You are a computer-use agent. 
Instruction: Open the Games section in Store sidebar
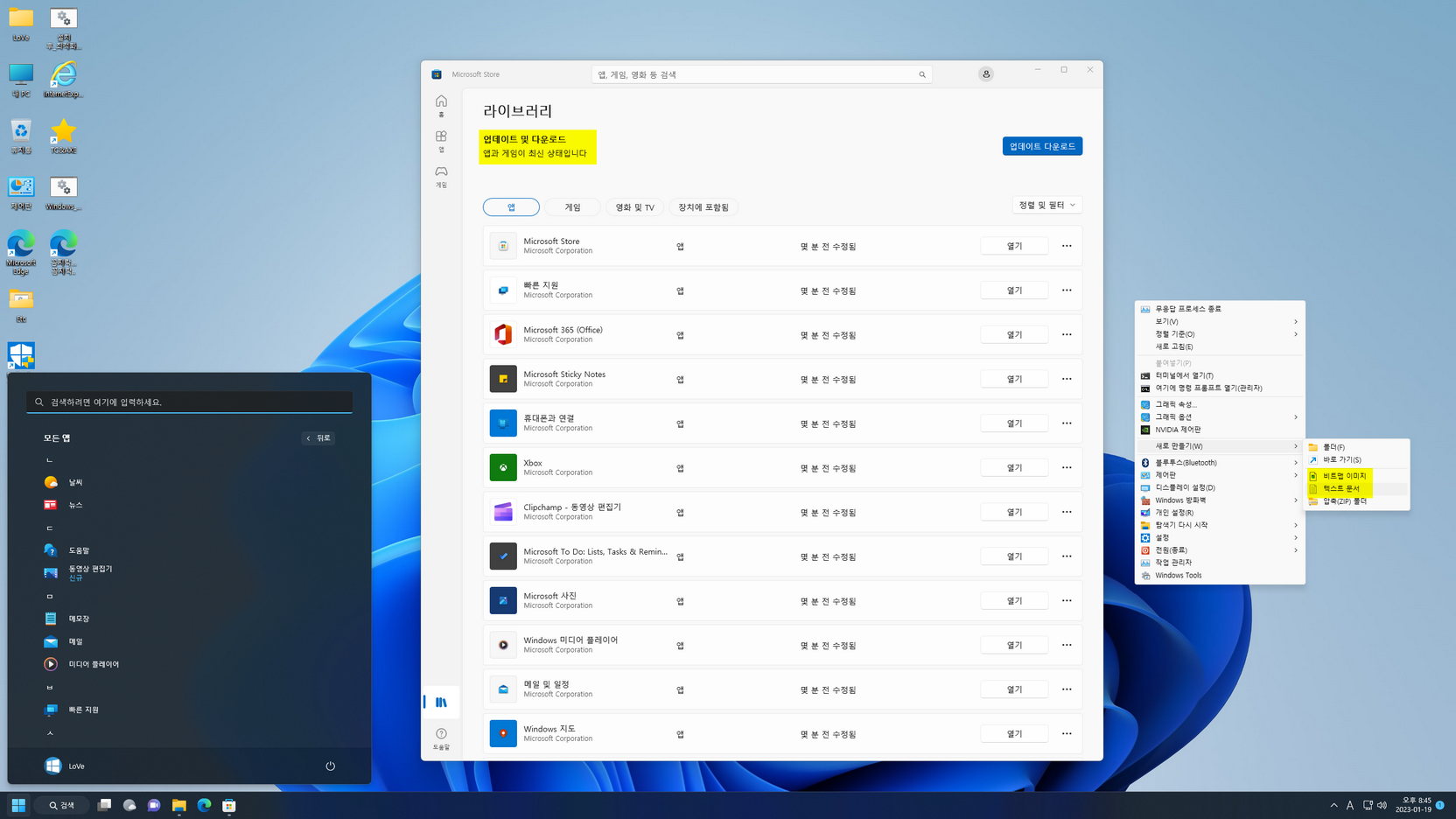[441, 176]
